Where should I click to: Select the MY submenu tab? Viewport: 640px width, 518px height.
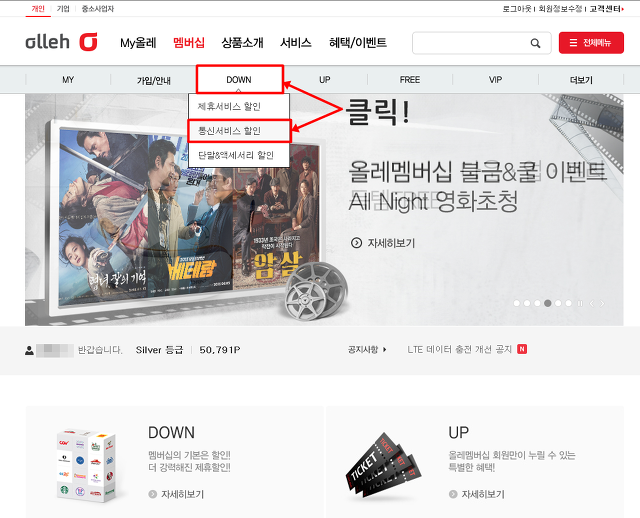click(x=68, y=80)
